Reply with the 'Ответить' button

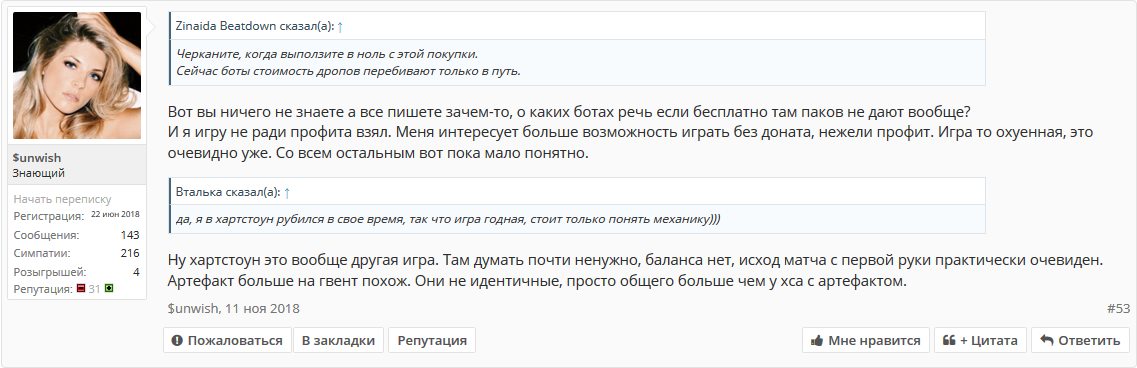coord(1080,340)
